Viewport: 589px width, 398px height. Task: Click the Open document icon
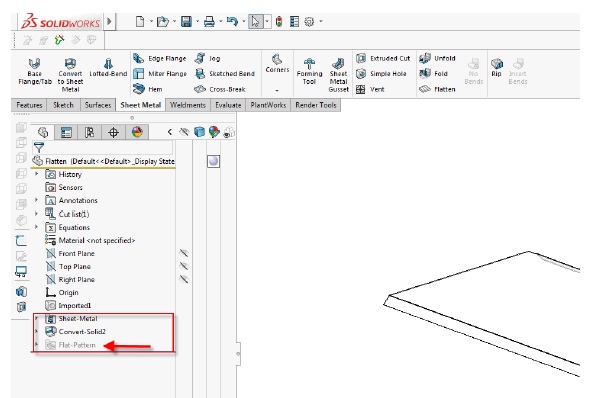[163, 21]
